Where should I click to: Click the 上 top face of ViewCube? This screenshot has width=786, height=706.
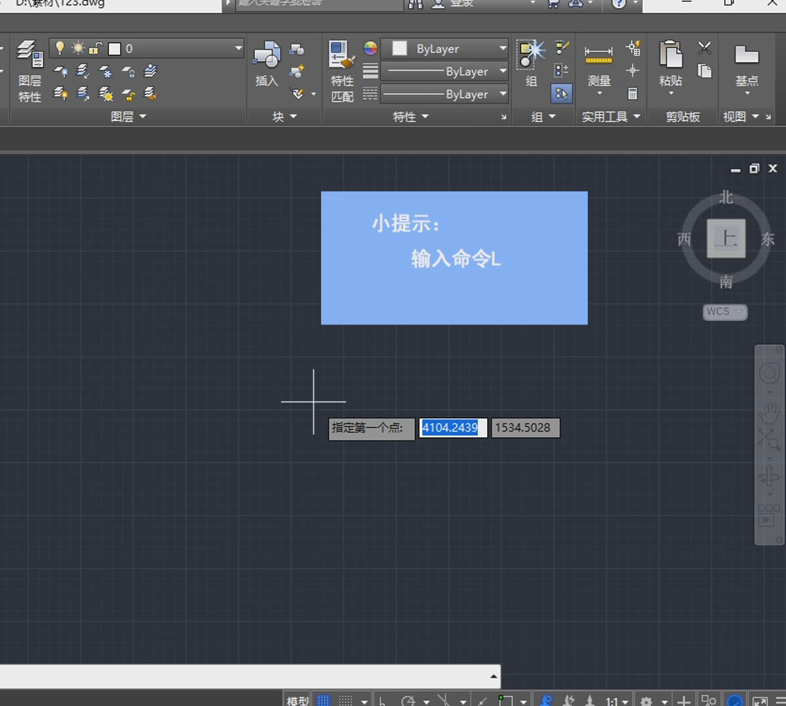click(726, 239)
